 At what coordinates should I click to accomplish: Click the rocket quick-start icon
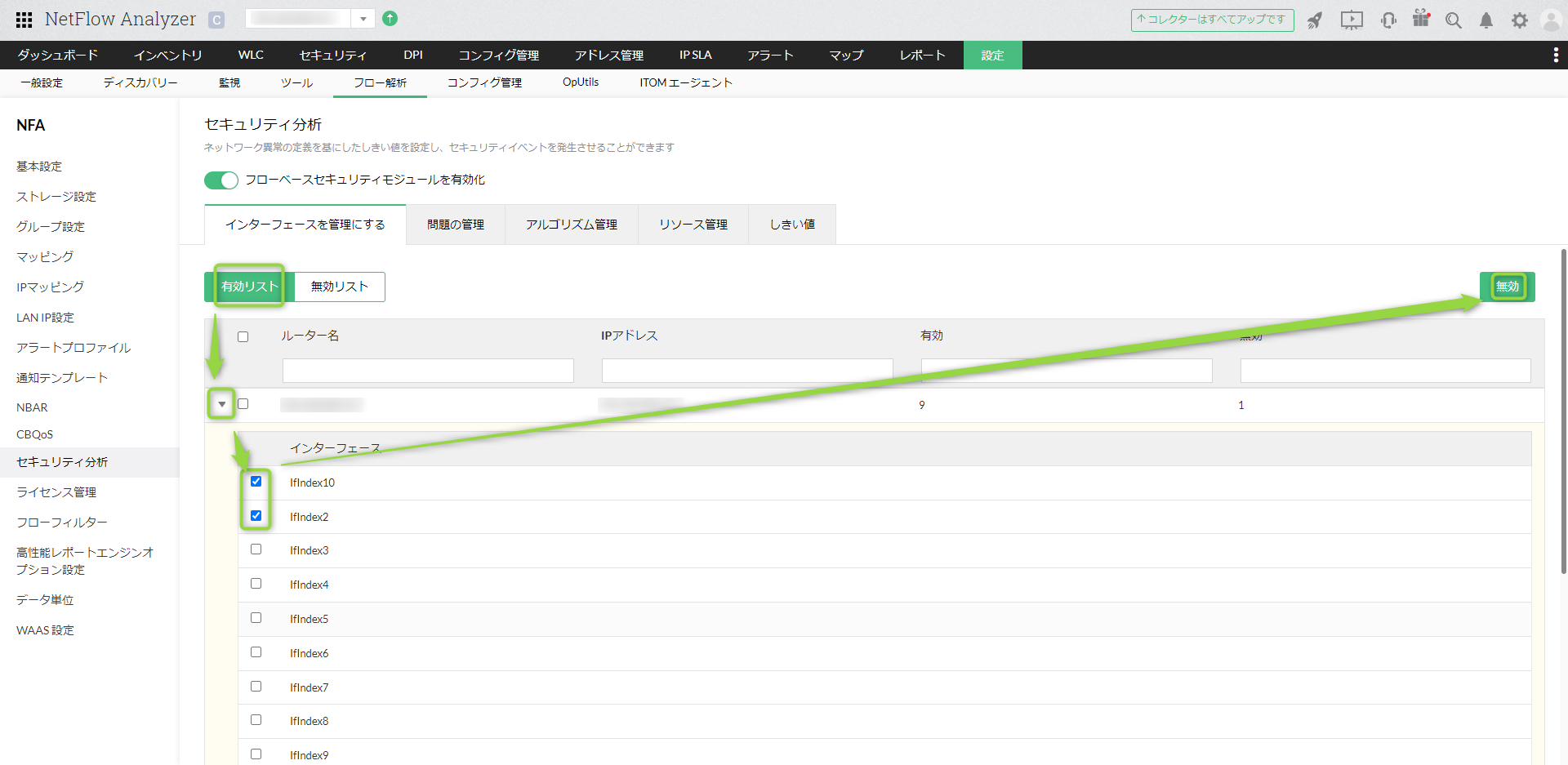click(1314, 20)
